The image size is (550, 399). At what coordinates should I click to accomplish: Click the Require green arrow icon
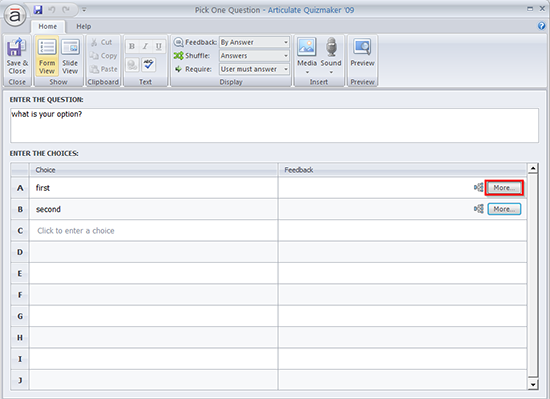178,69
